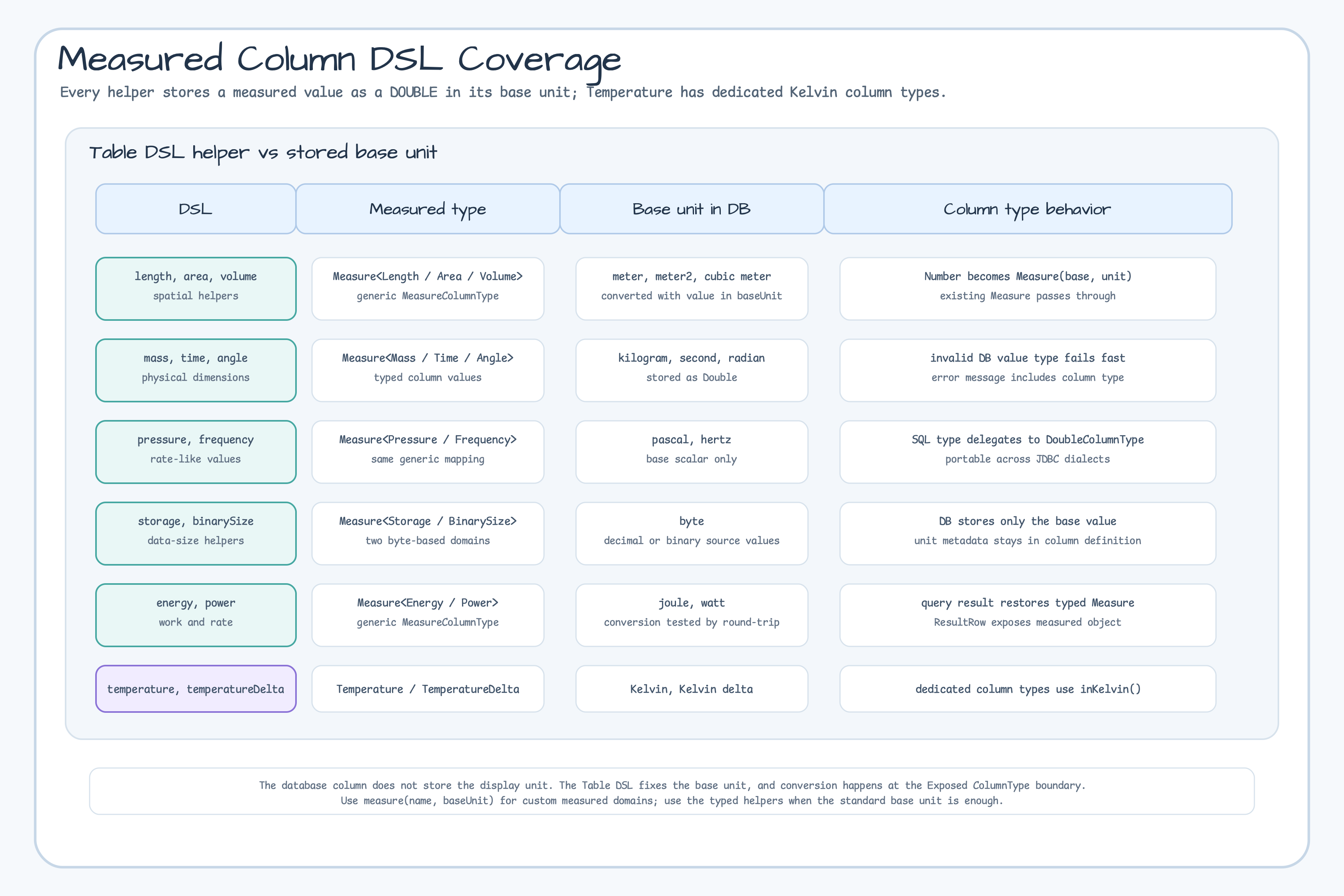Click the "Measured type" column header
The width and height of the screenshot is (1344, 896).
tap(428, 208)
